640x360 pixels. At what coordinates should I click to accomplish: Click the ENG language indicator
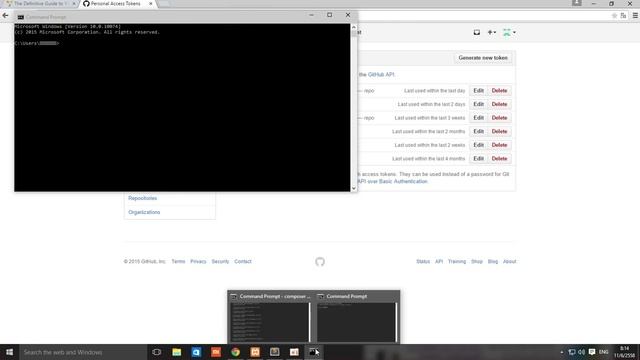(604, 352)
